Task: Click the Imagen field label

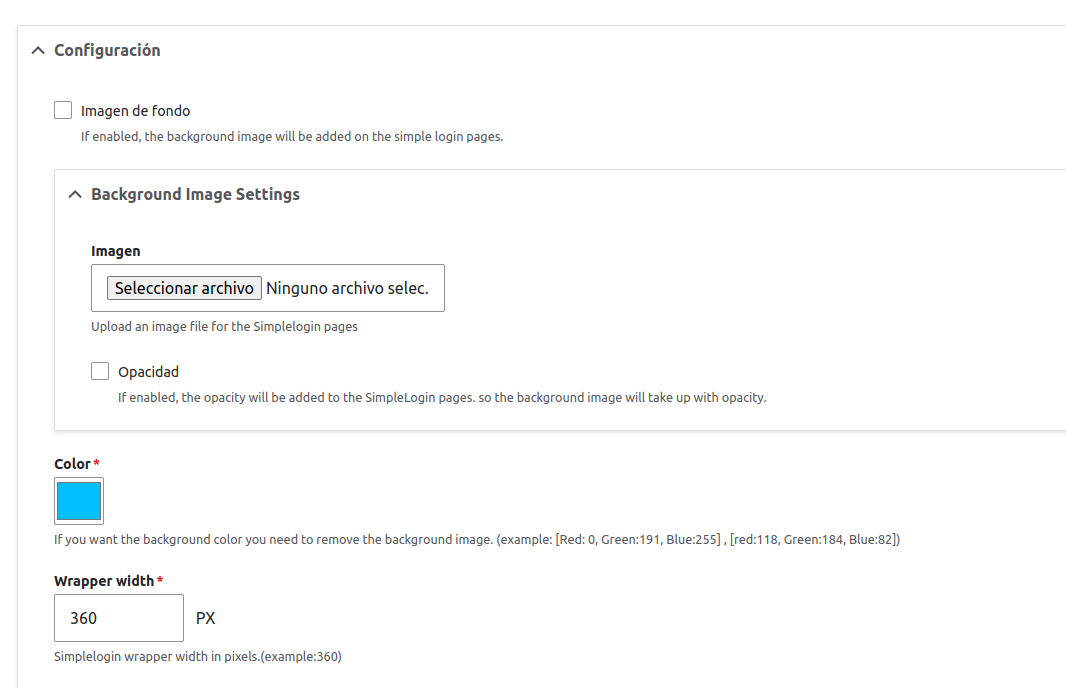Action: [x=116, y=251]
